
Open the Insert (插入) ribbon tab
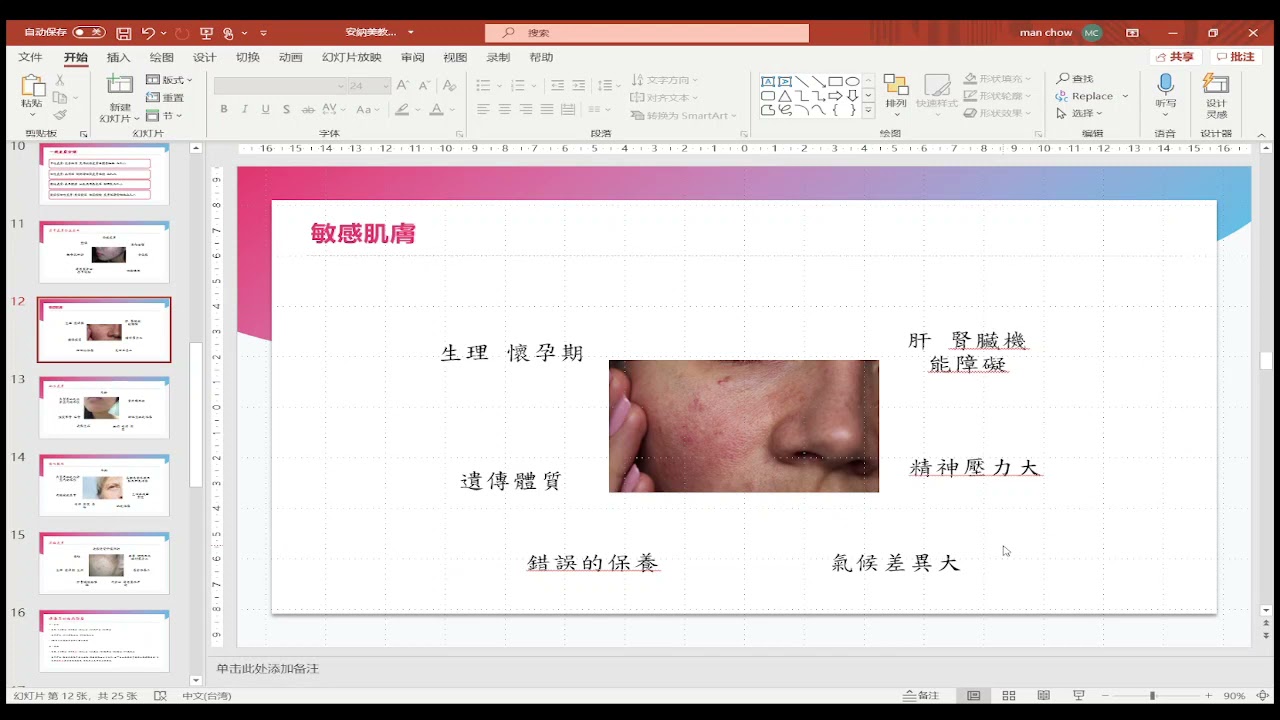[x=118, y=58]
